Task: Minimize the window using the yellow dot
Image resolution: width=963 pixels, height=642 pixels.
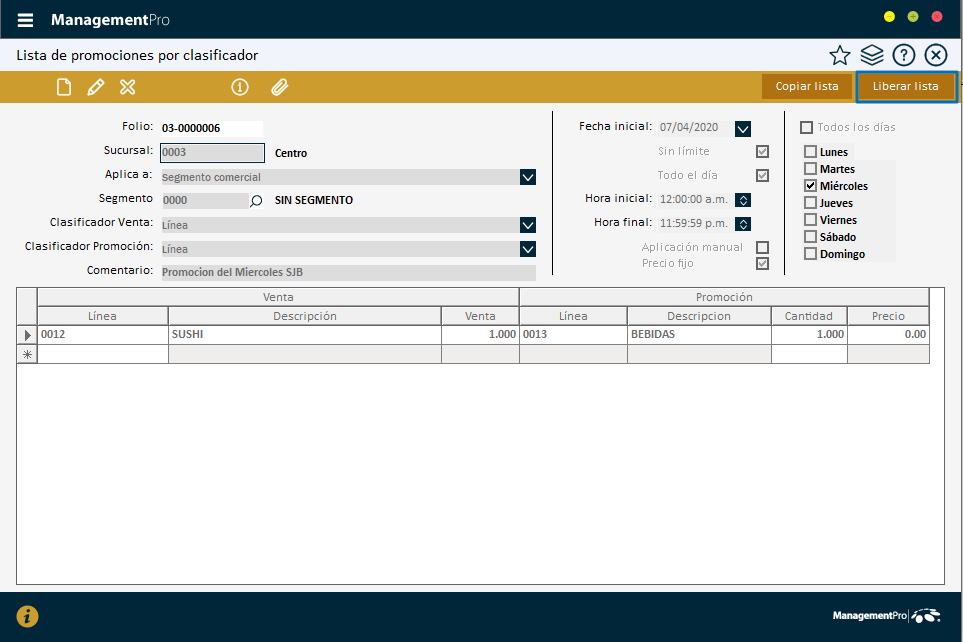Action: pyautogui.click(x=889, y=17)
